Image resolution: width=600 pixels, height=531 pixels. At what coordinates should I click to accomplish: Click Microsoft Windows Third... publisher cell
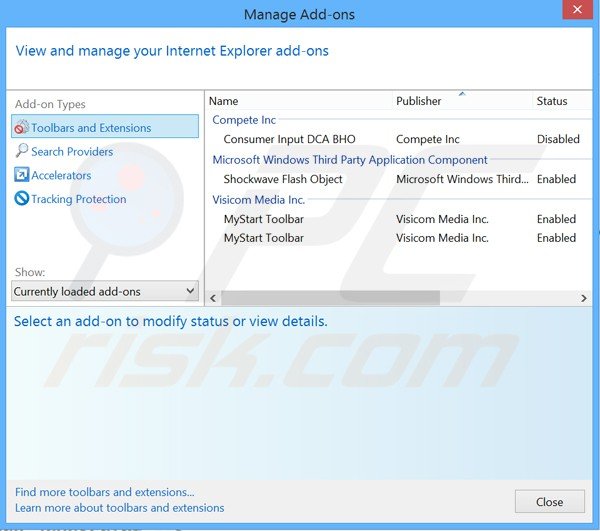point(462,179)
